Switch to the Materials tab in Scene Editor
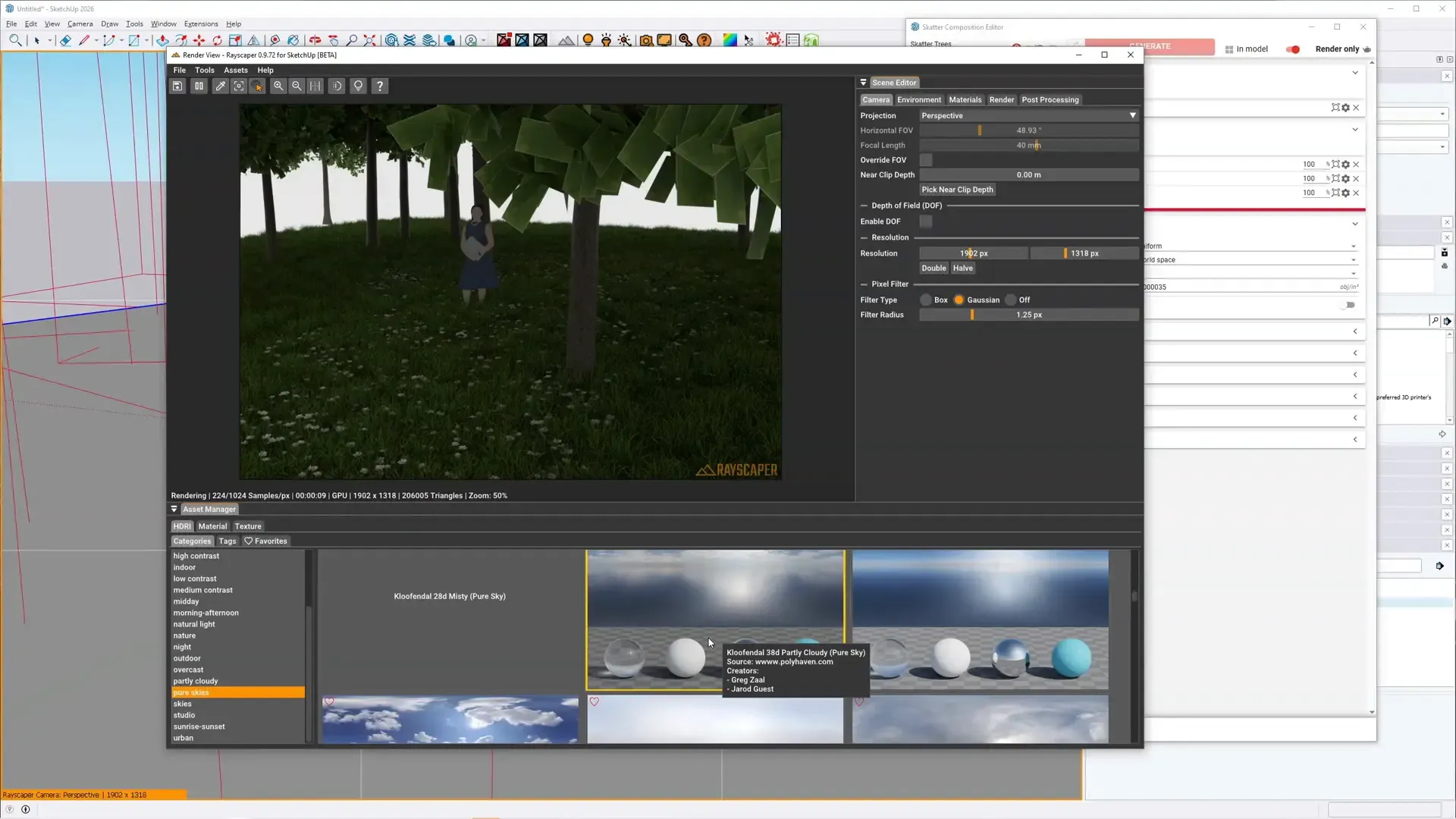Viewport: 1456px width, 819px height. [x=965, y=100]
